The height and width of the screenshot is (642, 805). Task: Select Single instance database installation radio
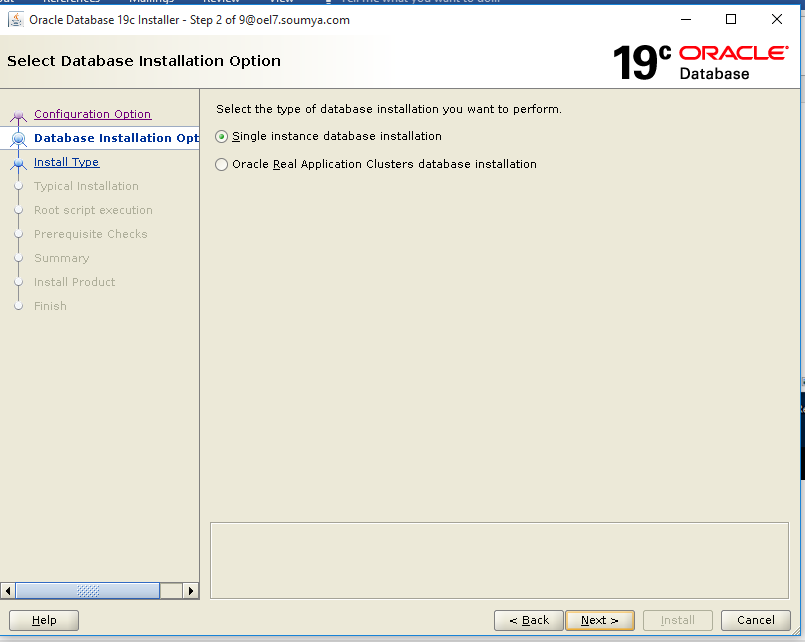pyautogui.click(x=221, y=137)
